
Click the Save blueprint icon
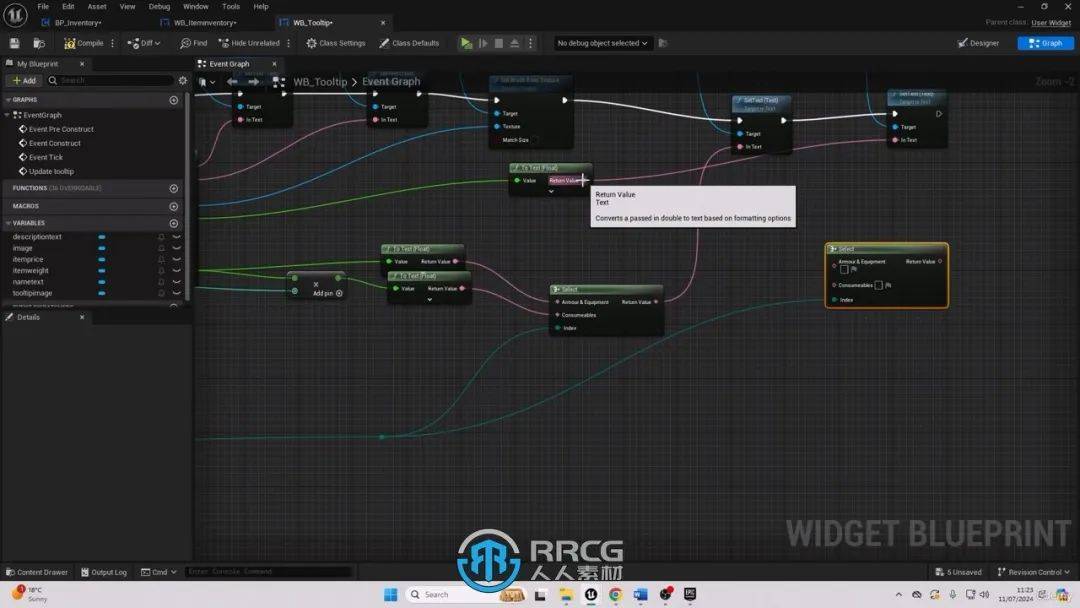tap(14, 43)
